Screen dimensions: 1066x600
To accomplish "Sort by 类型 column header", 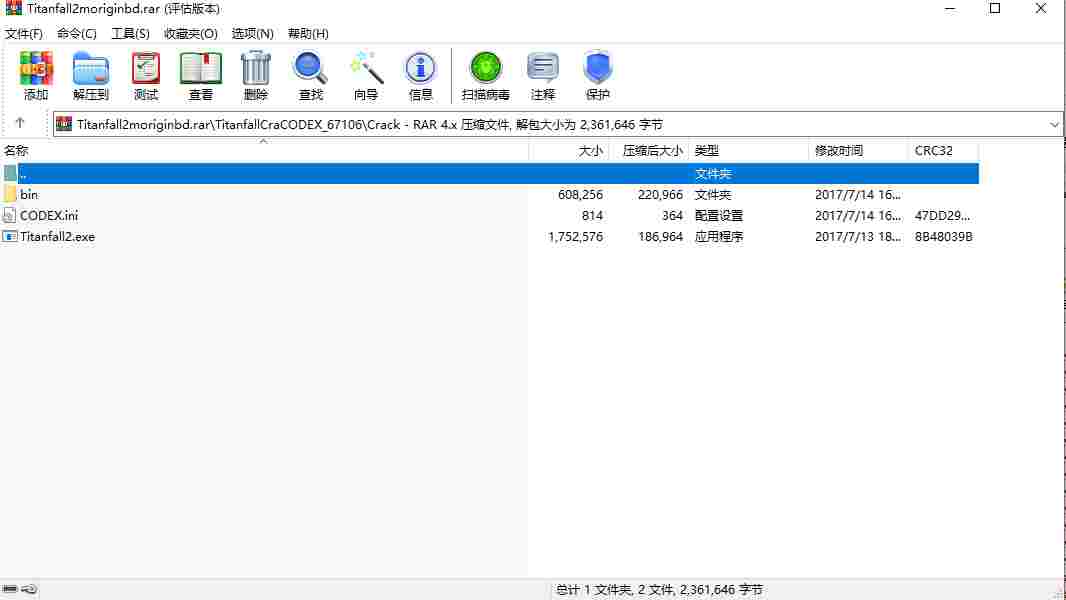I will (707, 151).
